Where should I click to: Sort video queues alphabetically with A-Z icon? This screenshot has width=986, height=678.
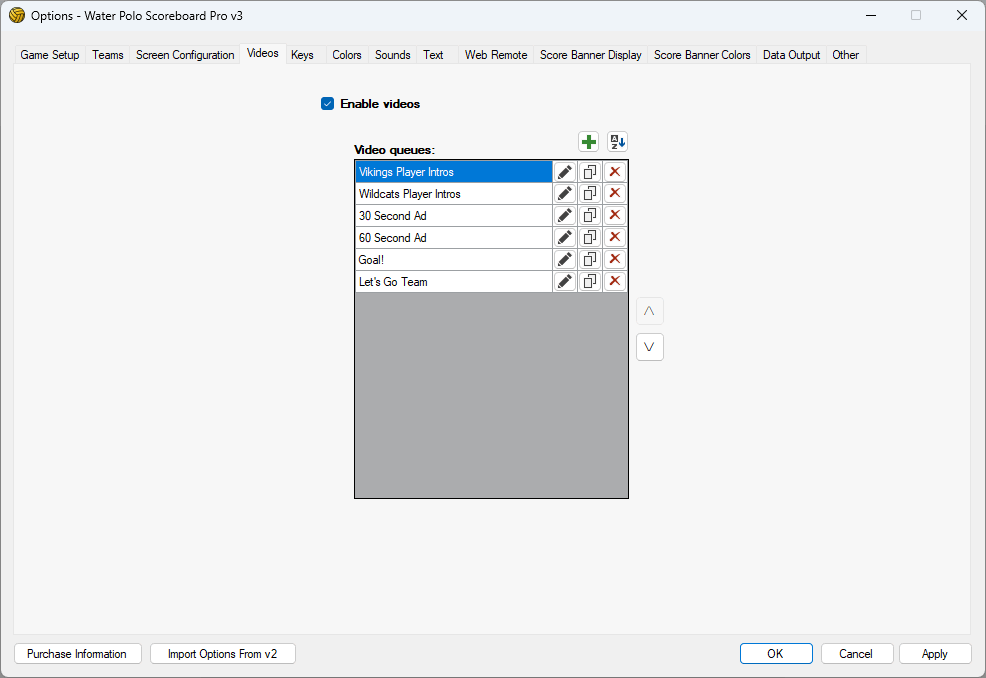click(618, 142)
